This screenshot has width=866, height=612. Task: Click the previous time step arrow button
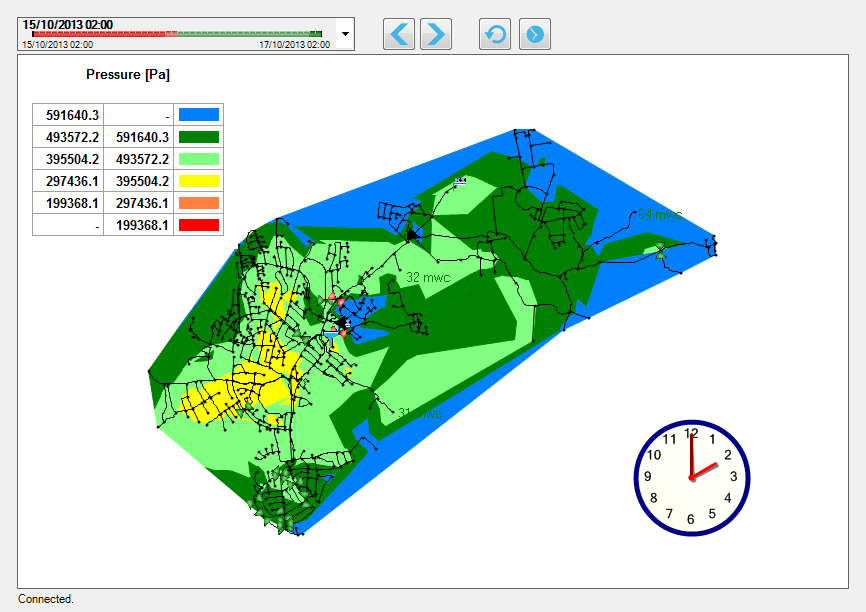399,34
